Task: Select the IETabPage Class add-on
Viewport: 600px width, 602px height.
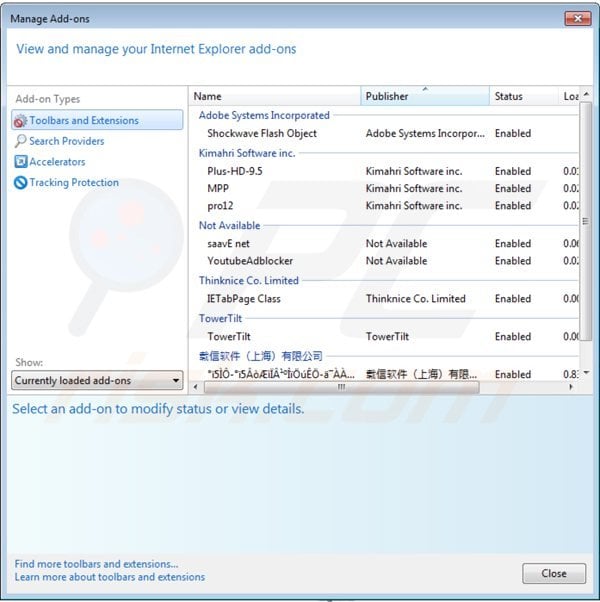Action: pyautogui.click(x=384, y=299)
